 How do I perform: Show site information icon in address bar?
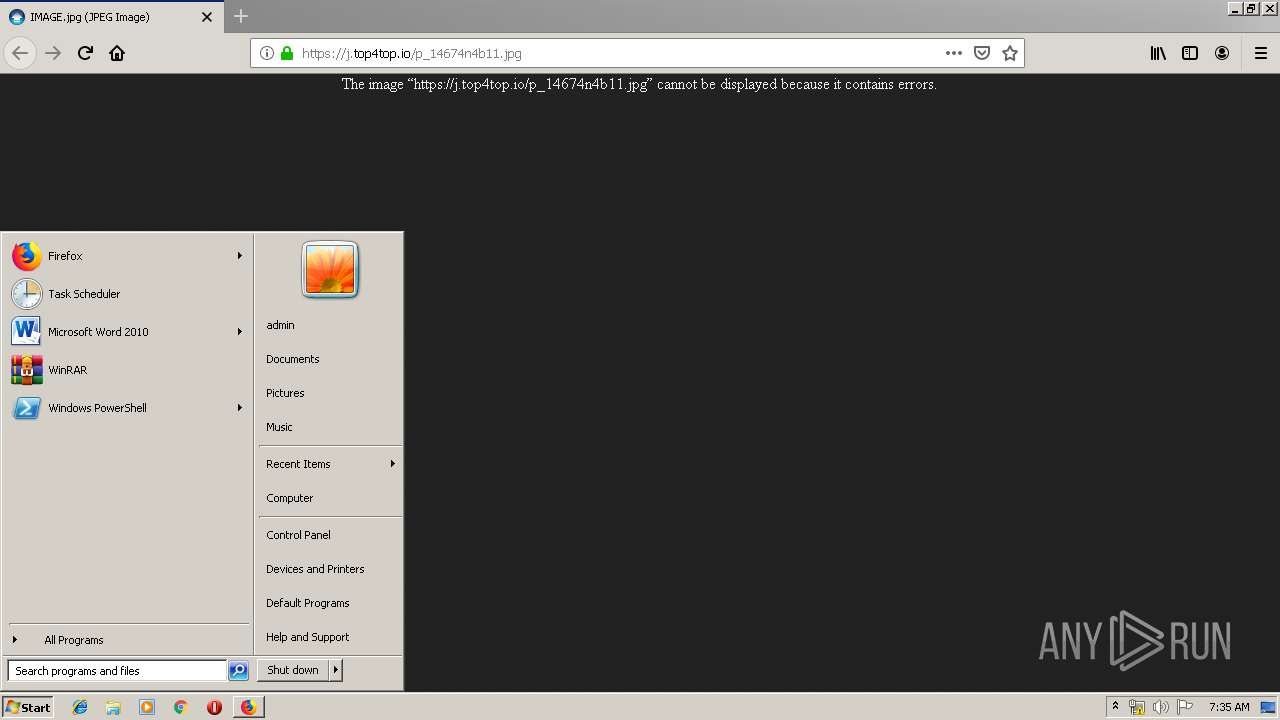click(267, 53)
